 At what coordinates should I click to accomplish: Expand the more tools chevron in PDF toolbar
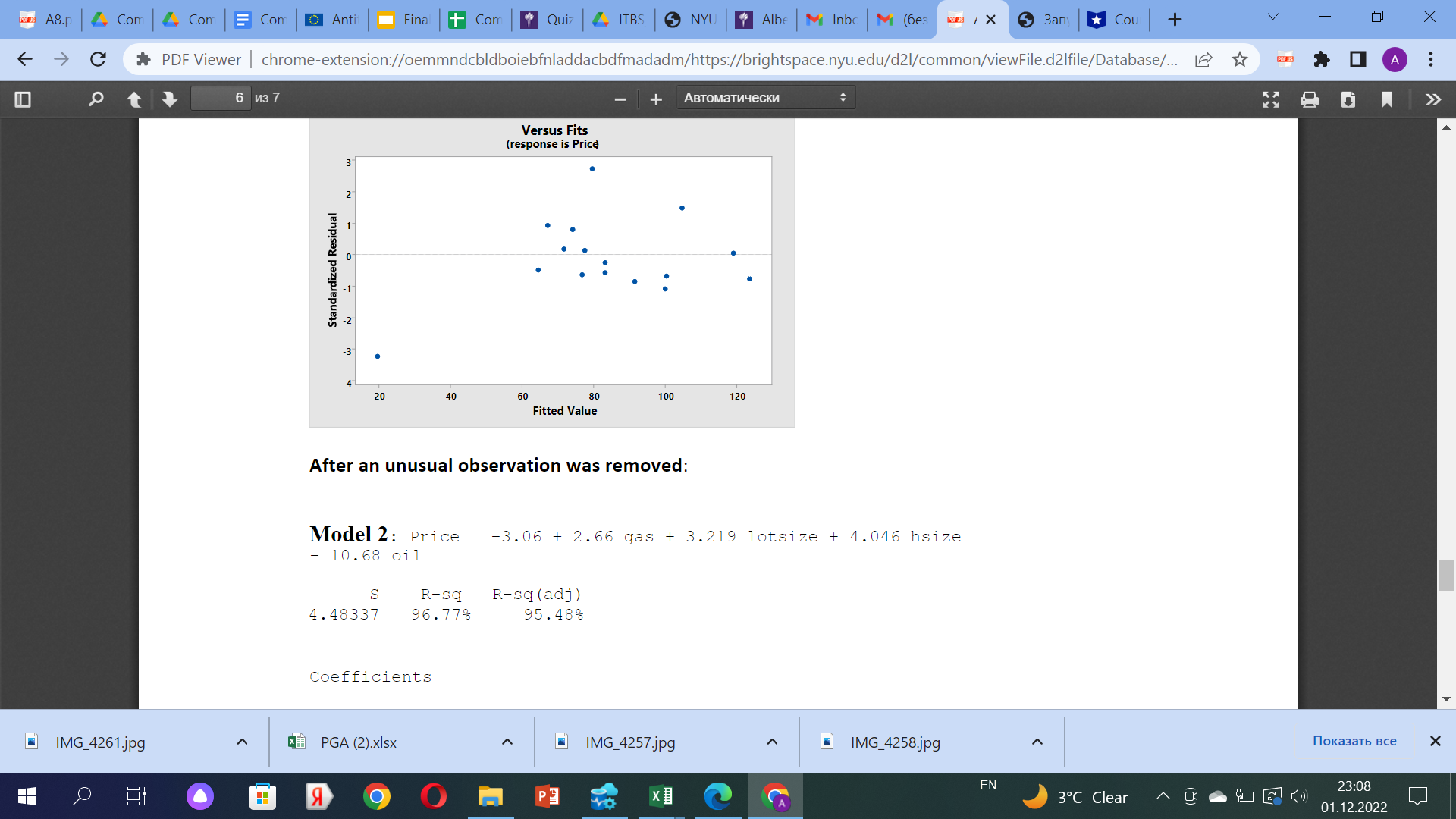point(1432,99)
